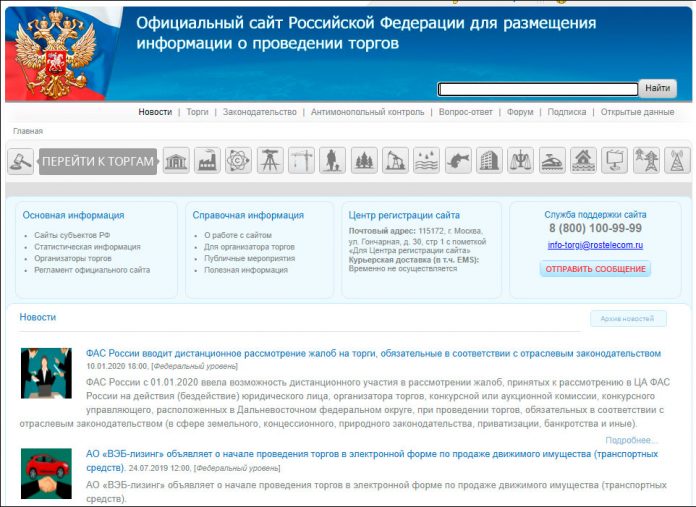
Task: Select the billboard advertising icon
Action: (x=615, y=161)
